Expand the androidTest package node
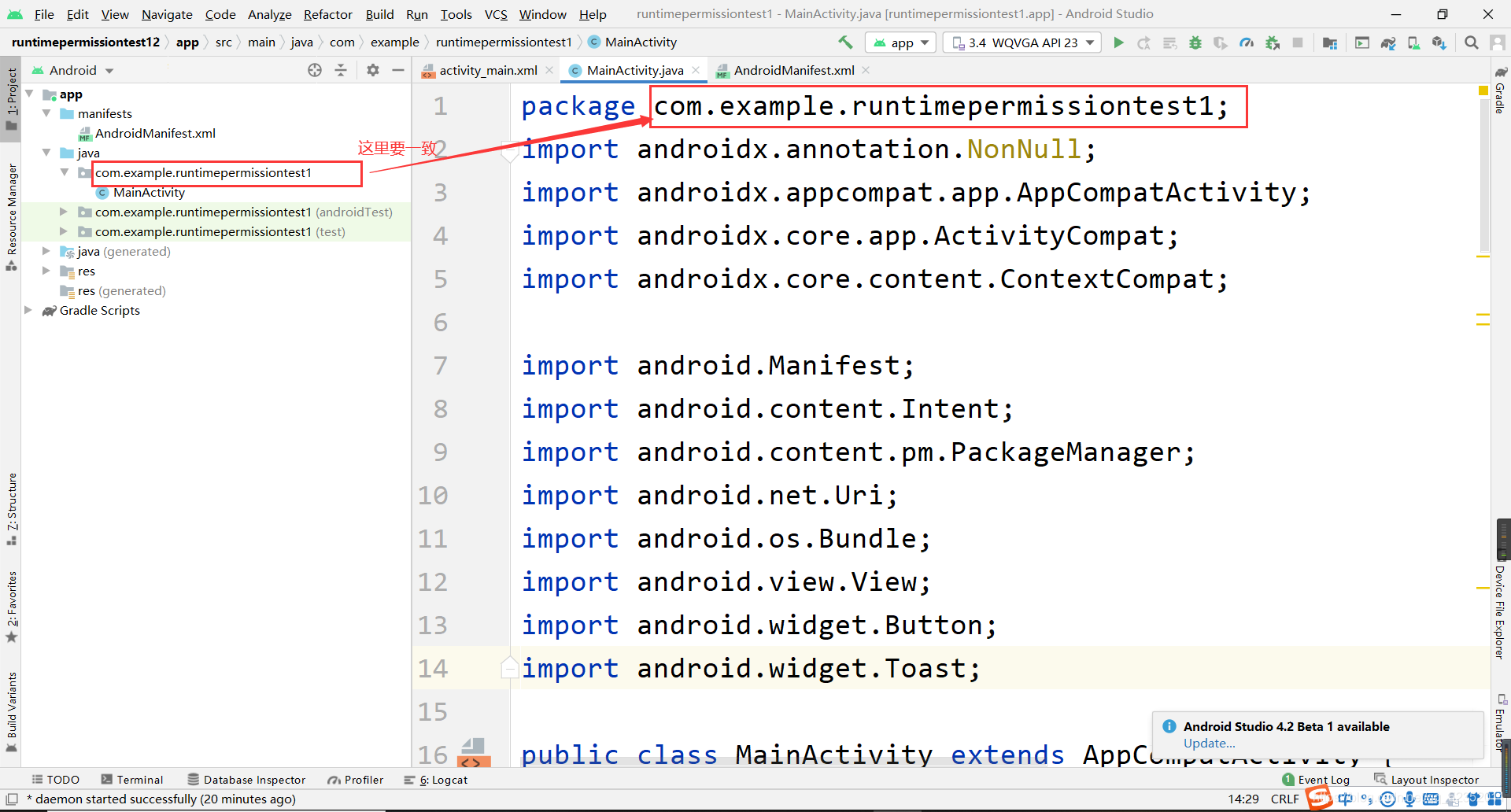 pos(64,212)
